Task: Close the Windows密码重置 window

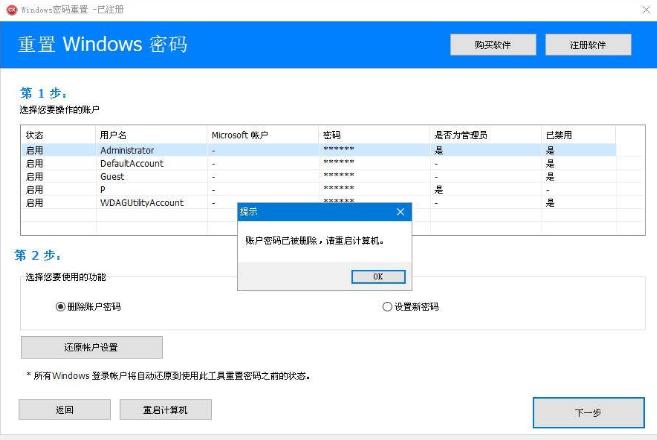Action: pyautogui.click(x=646, y=10)
